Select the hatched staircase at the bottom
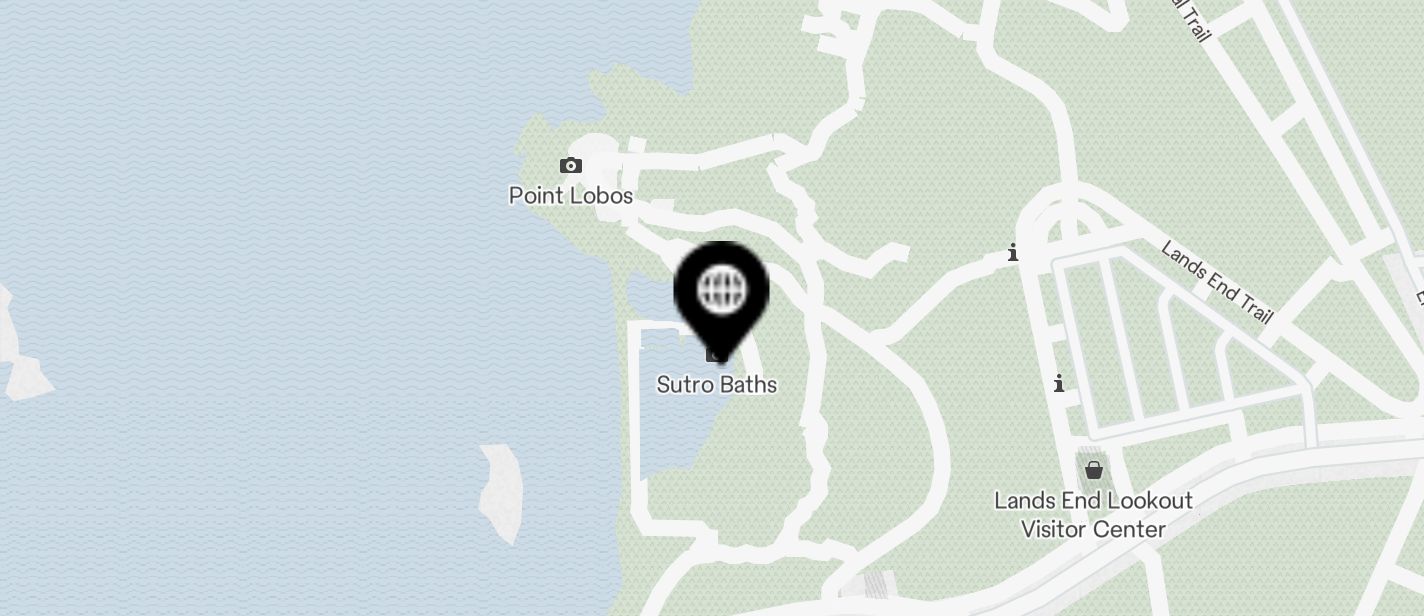 coord(881,584)
